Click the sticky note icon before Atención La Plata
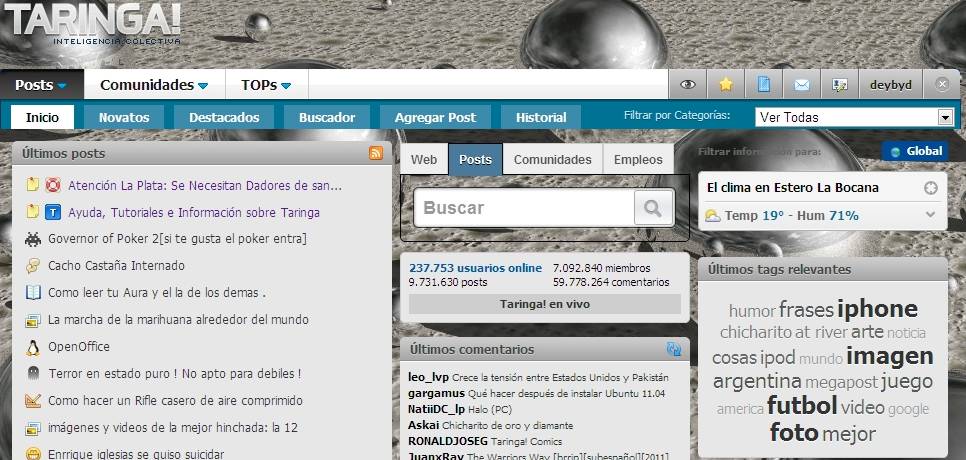 tap(33, 185)
